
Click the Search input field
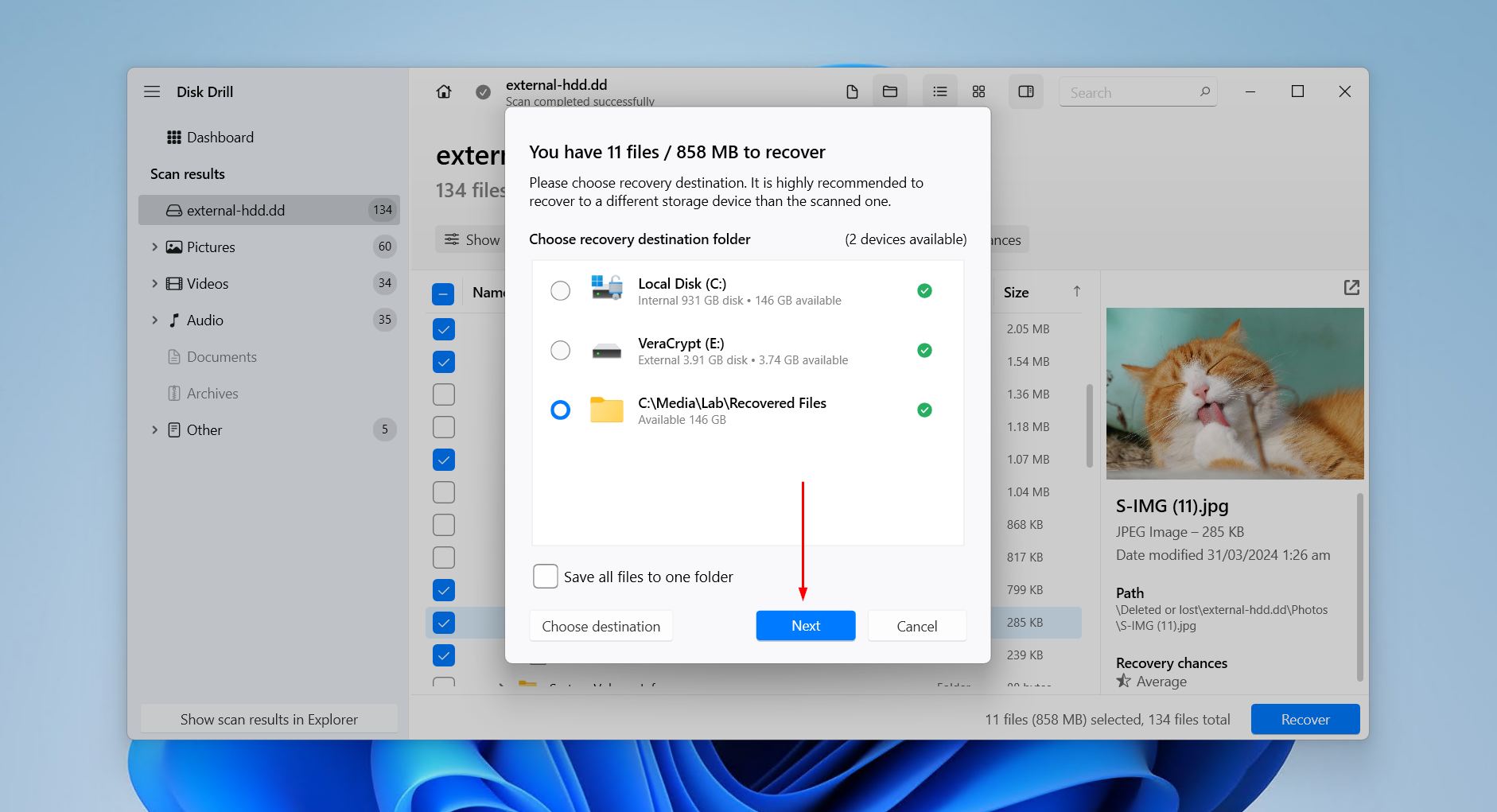click(x=1137, y=92)
